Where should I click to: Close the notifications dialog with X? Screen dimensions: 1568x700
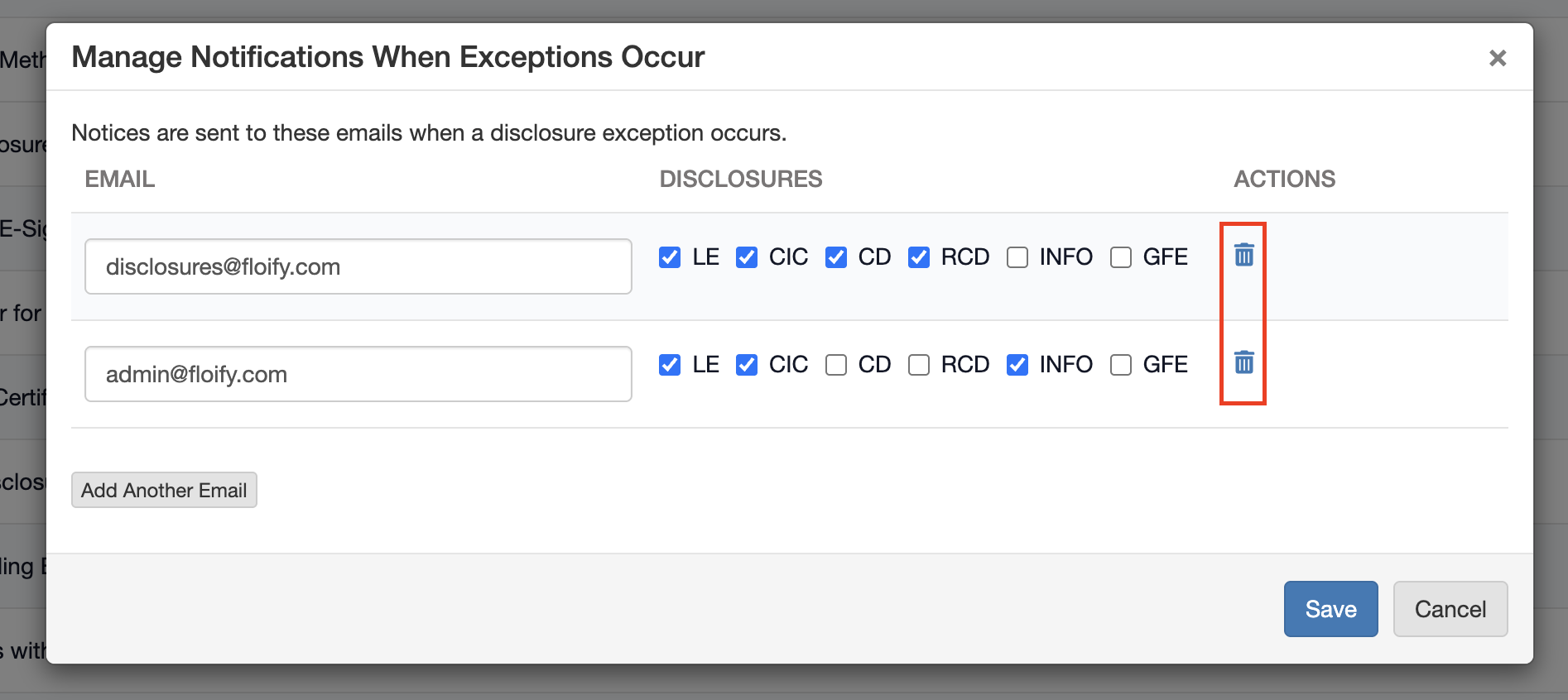pyautogui.click(x=1497, y=58)
